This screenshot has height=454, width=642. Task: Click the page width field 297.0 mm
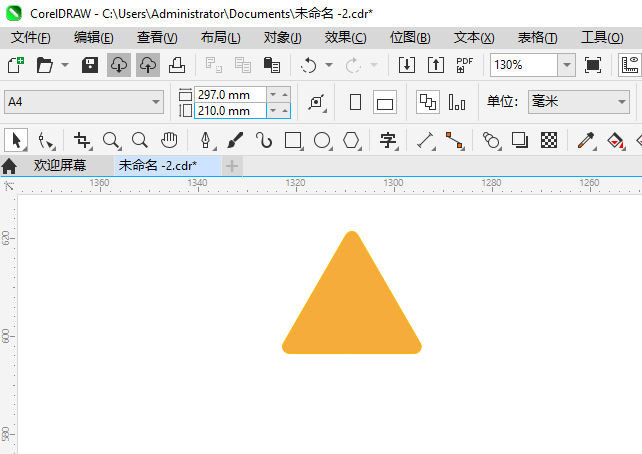[x=231, y=95]
